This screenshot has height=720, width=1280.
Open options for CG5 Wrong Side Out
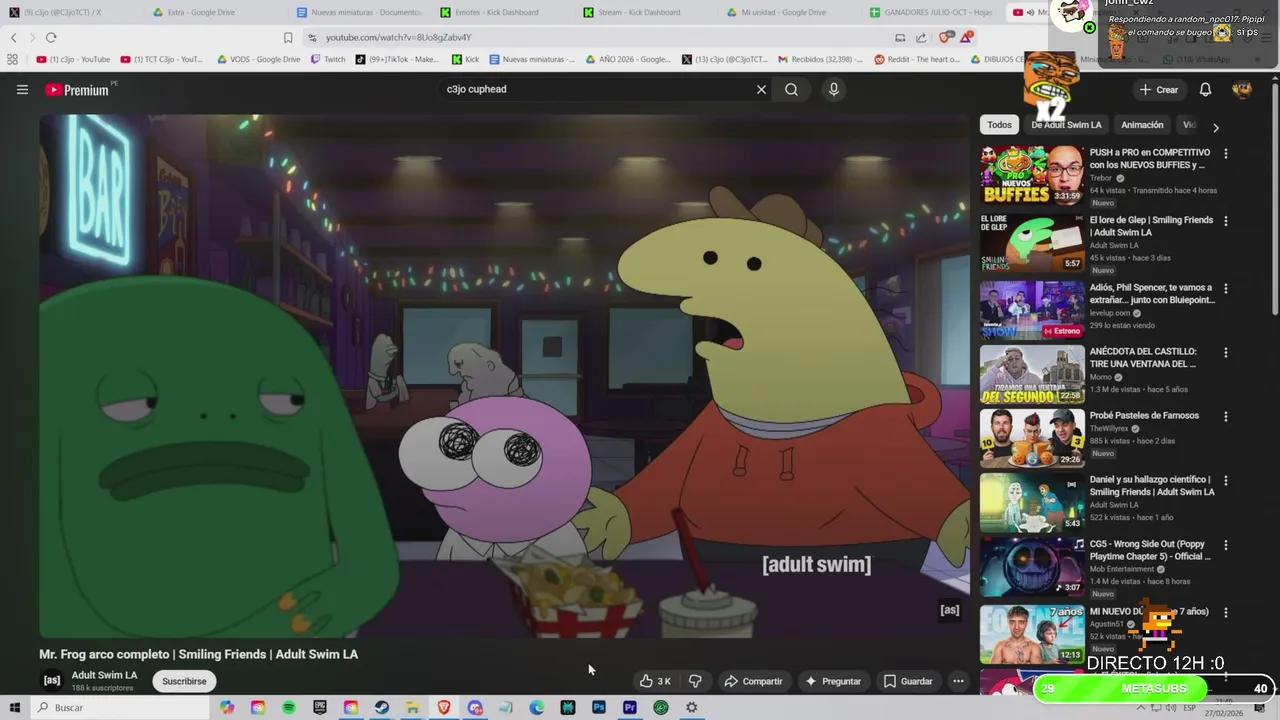1226,545
